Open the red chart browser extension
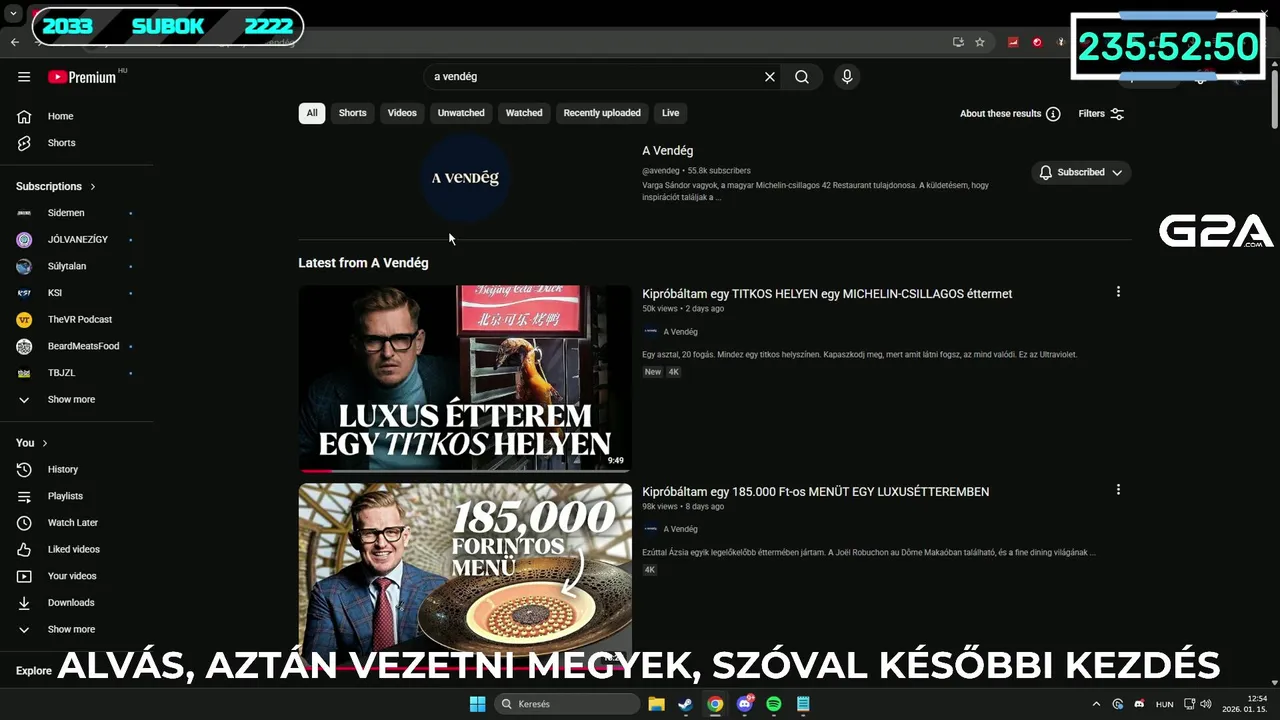 [1013, 42]
